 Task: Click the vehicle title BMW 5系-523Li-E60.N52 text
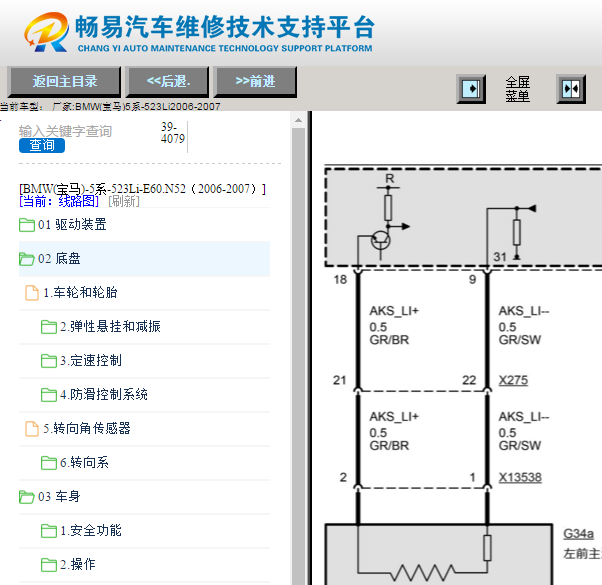[x=142, y=189]
